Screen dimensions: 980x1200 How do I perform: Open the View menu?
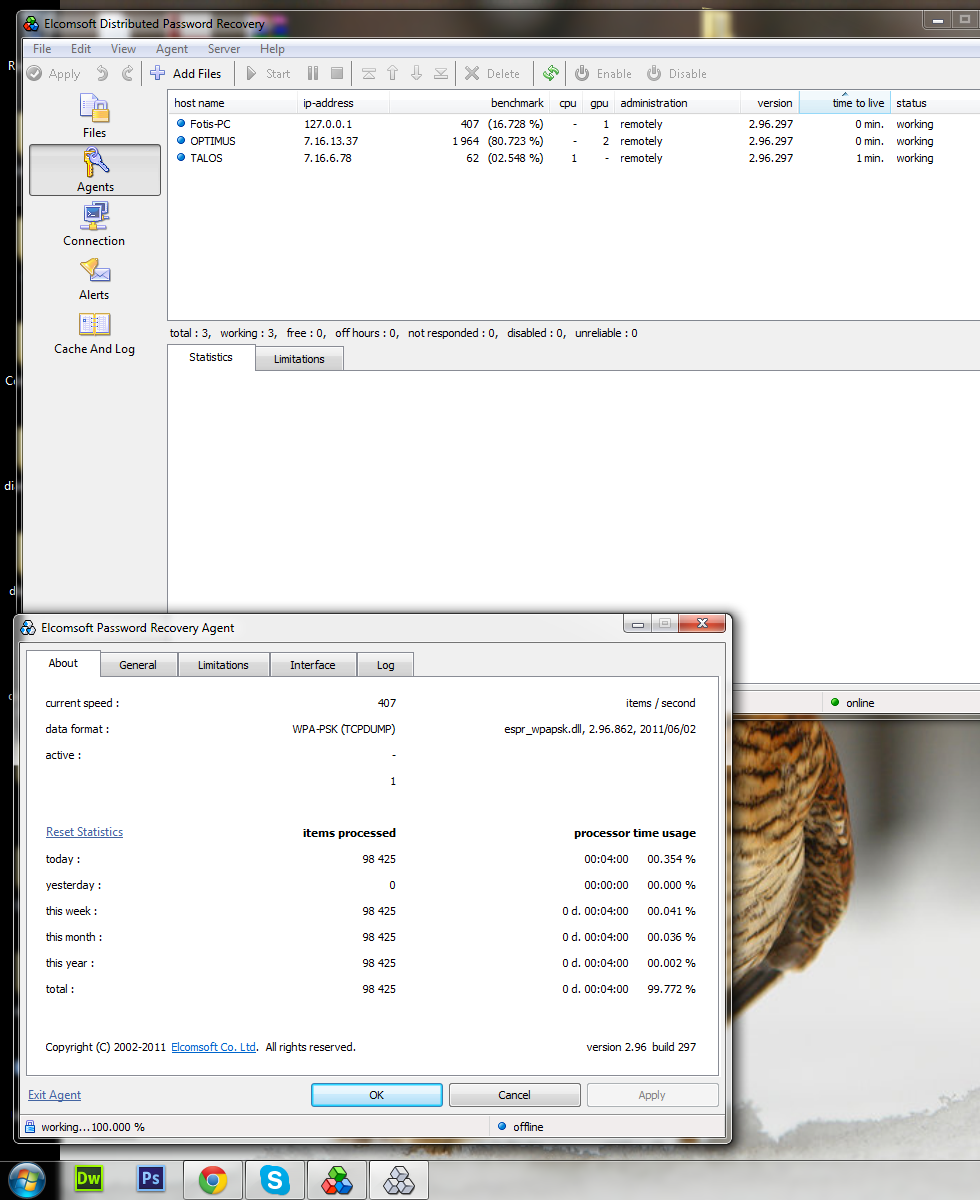click(x=124, y=48)
